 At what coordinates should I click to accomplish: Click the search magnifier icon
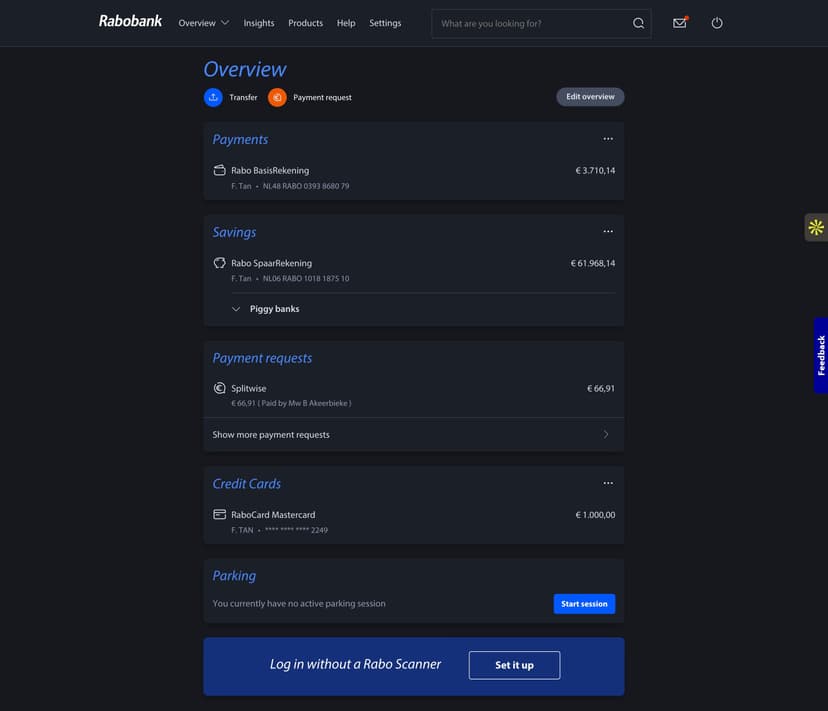point(638,22)
